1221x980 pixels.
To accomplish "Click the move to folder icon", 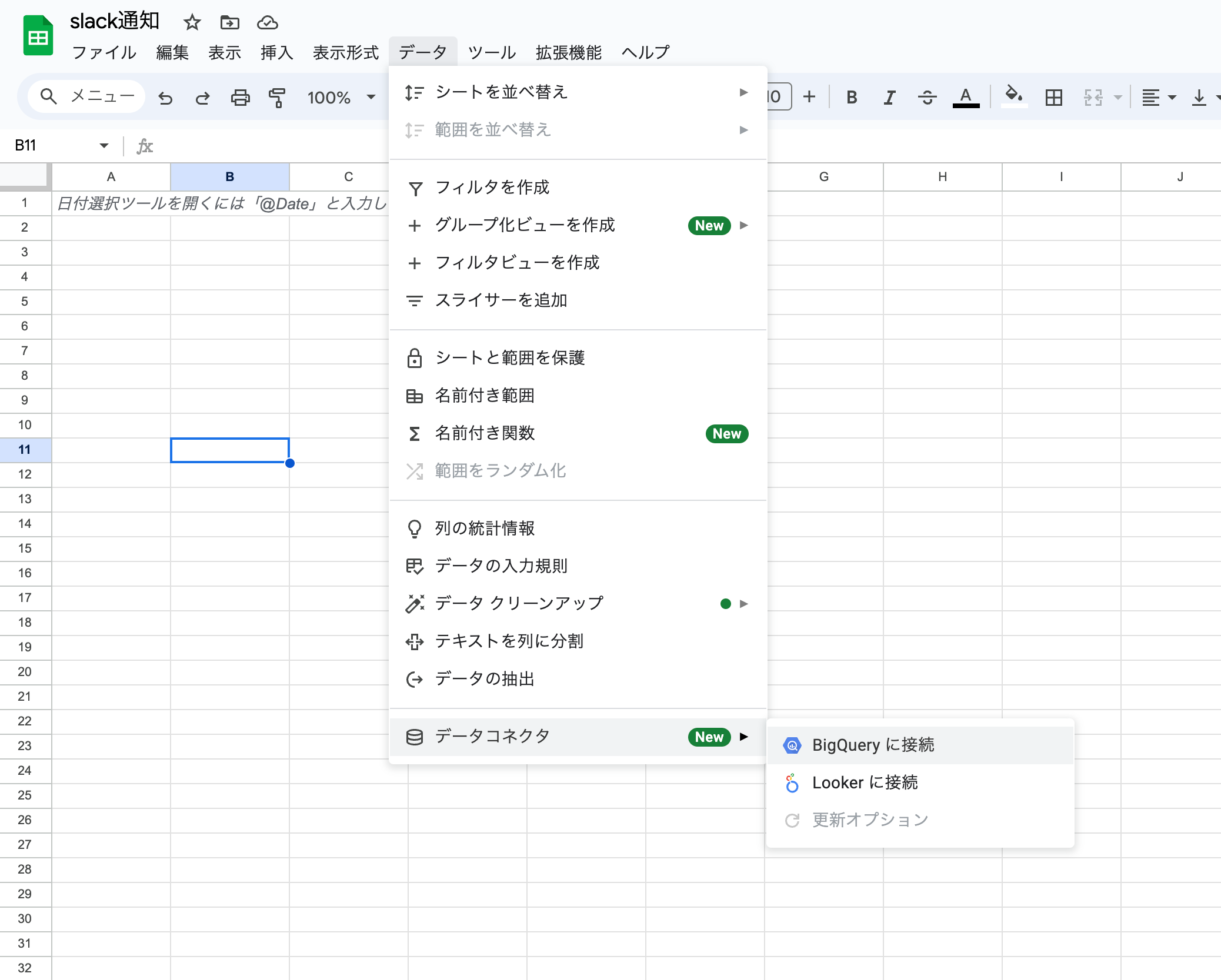I will click(229, 23).
